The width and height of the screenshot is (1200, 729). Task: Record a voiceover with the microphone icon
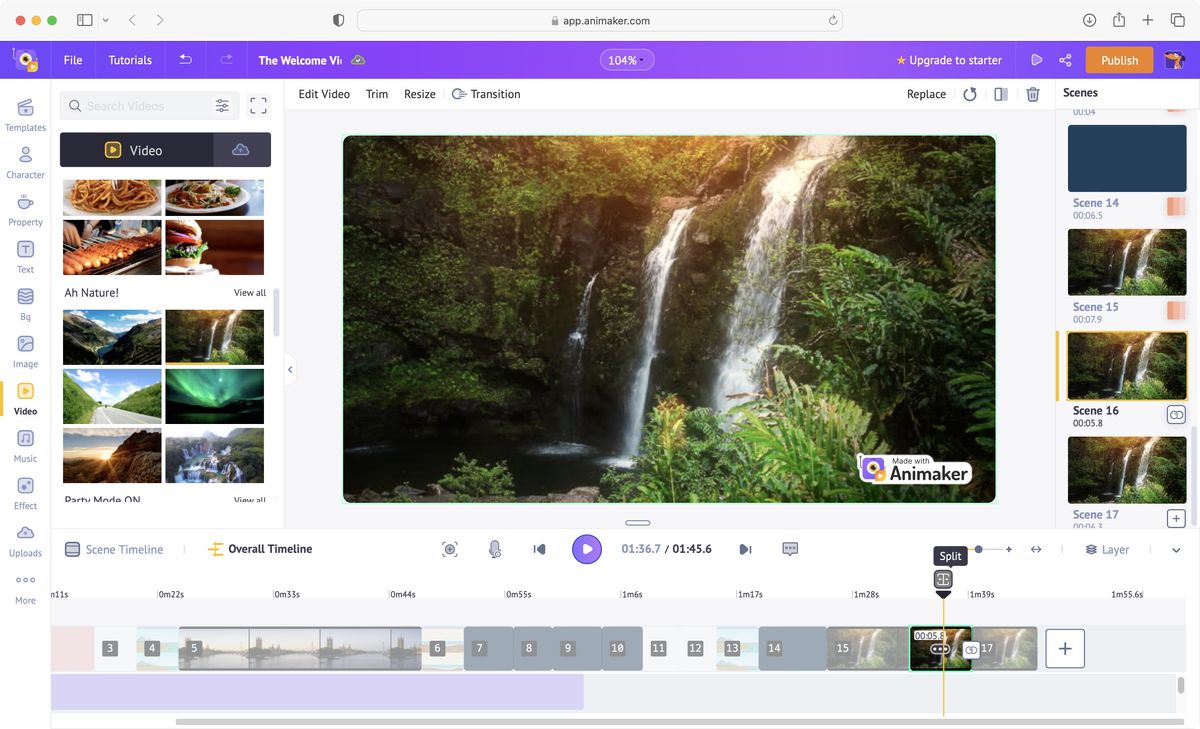[494, 548]
